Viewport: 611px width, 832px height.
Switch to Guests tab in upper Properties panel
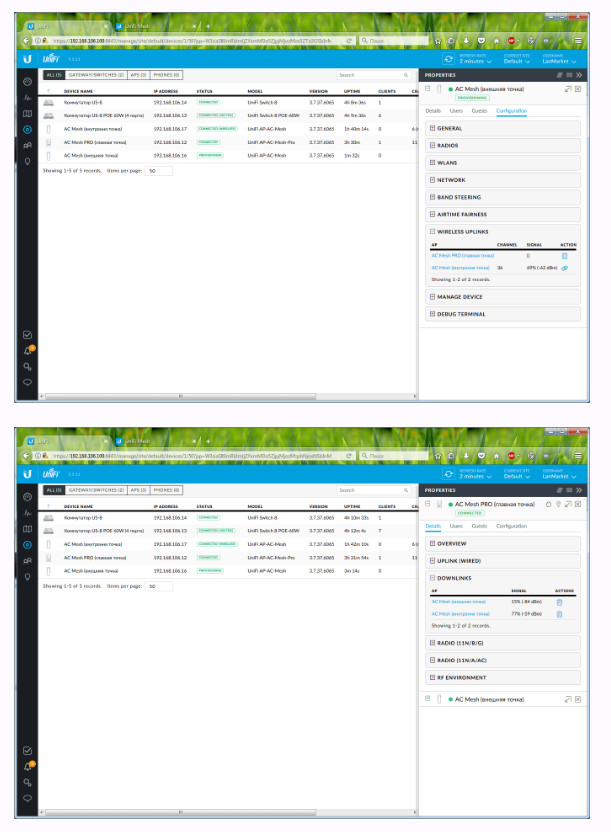(x=479, y=111)
